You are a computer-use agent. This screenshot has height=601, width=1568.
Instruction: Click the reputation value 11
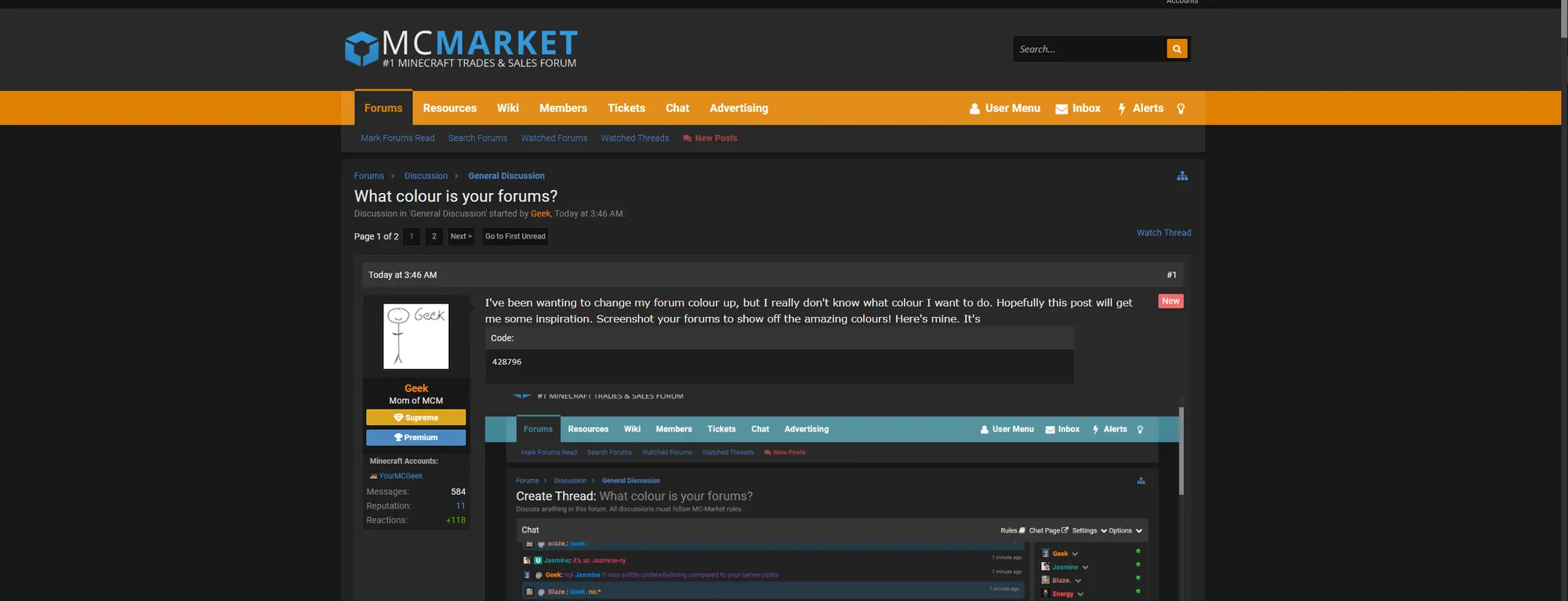[461, 506]
